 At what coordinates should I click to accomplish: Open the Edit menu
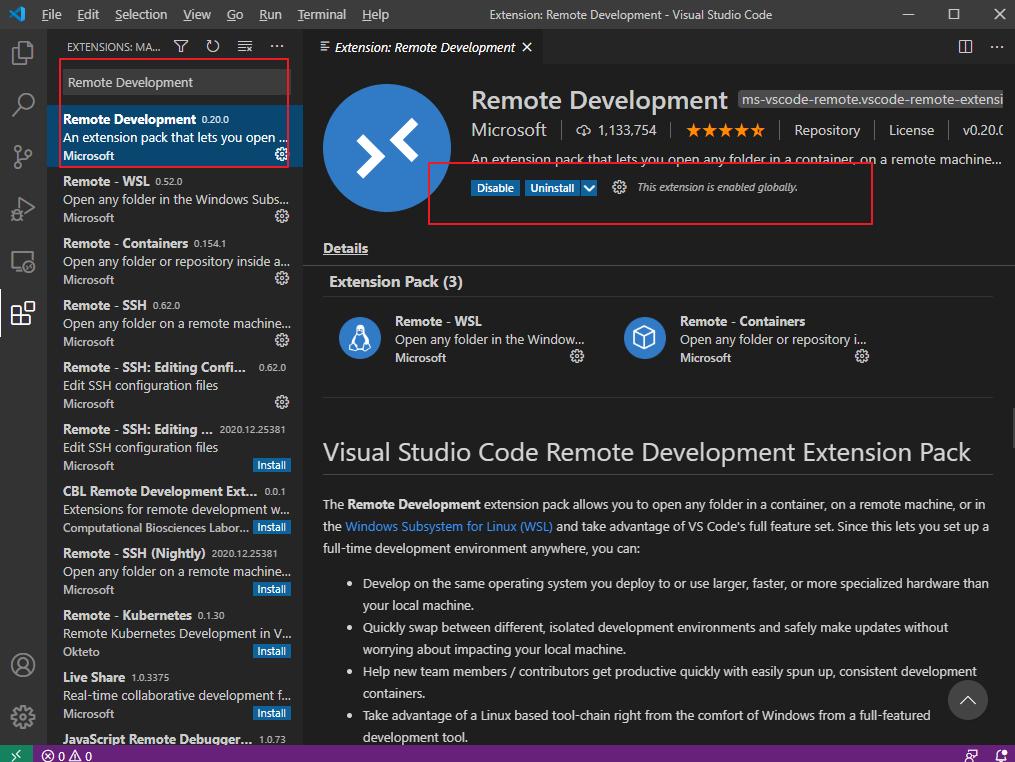[87, 14]
